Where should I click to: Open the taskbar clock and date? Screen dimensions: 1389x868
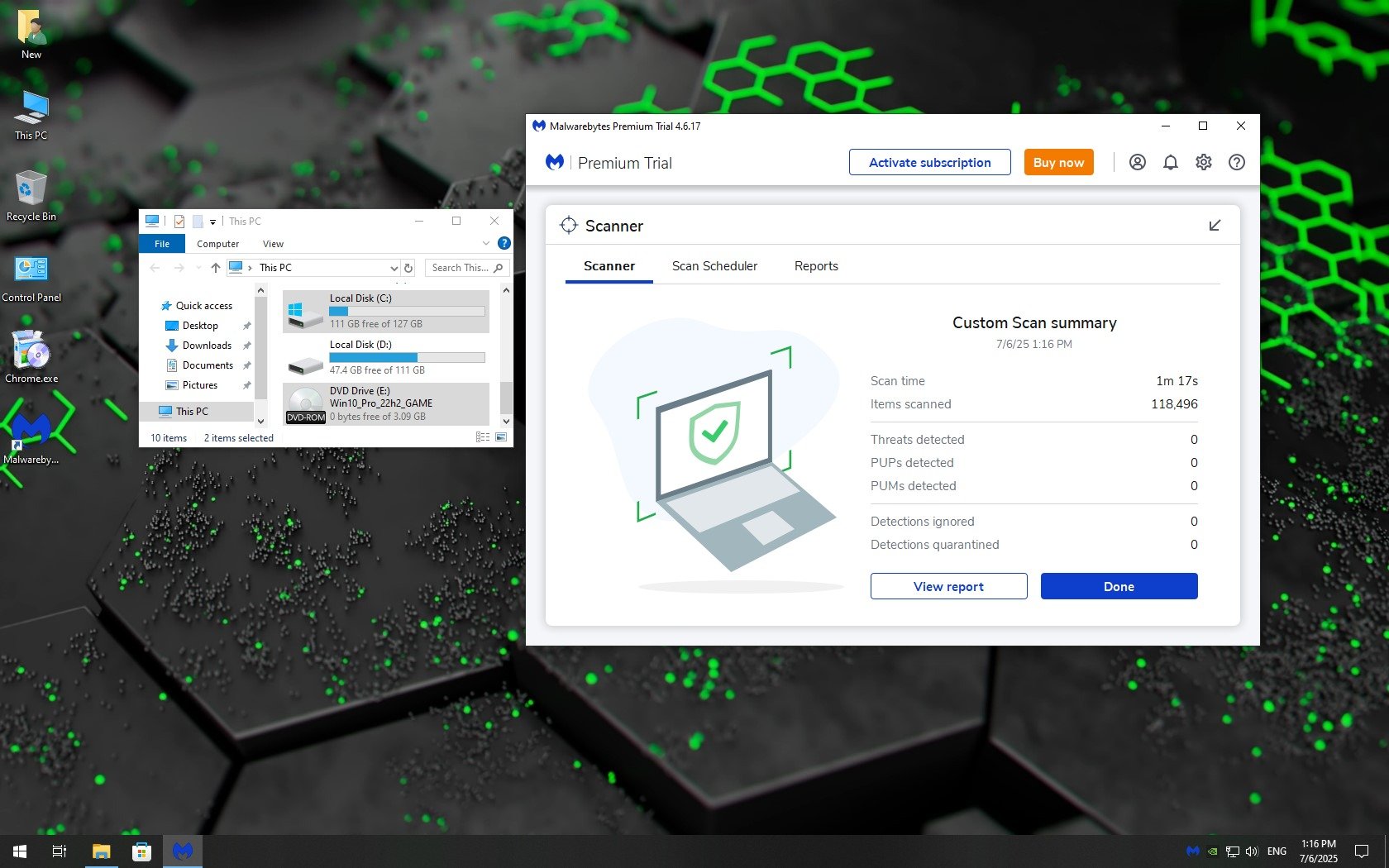(x=1319, y=851)
